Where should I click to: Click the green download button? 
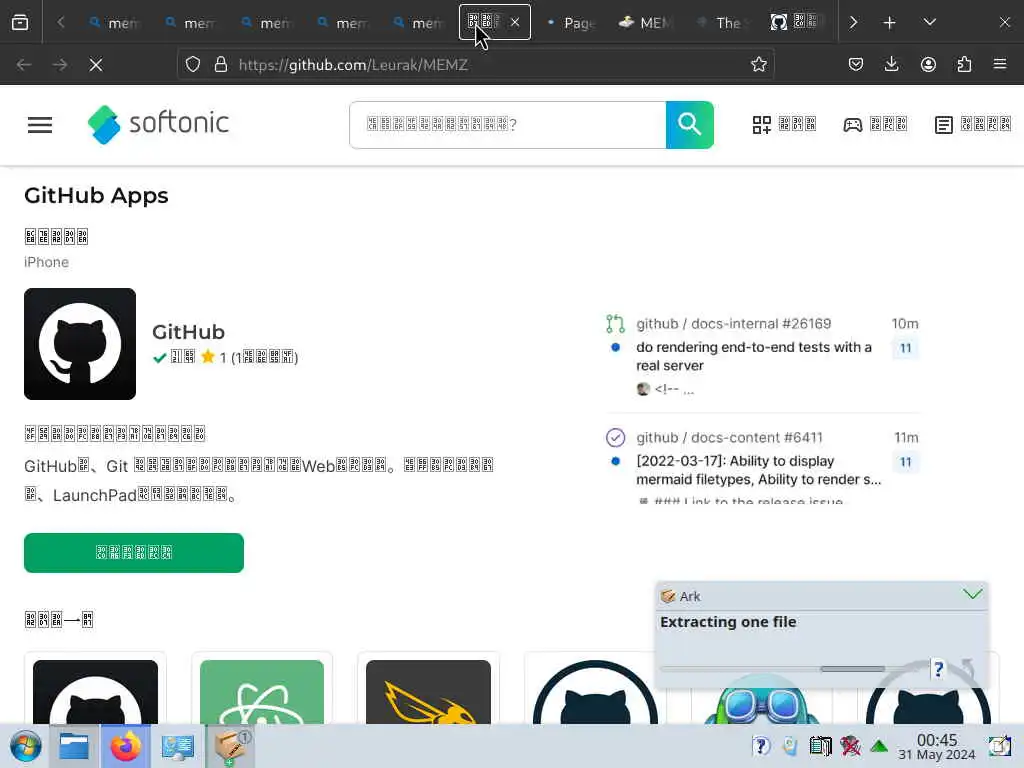coord(134,552)
